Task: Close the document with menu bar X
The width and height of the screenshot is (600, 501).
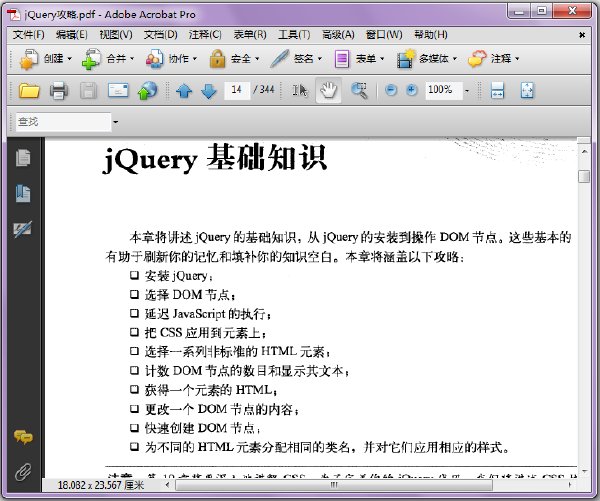Action: tap(582, 35)
